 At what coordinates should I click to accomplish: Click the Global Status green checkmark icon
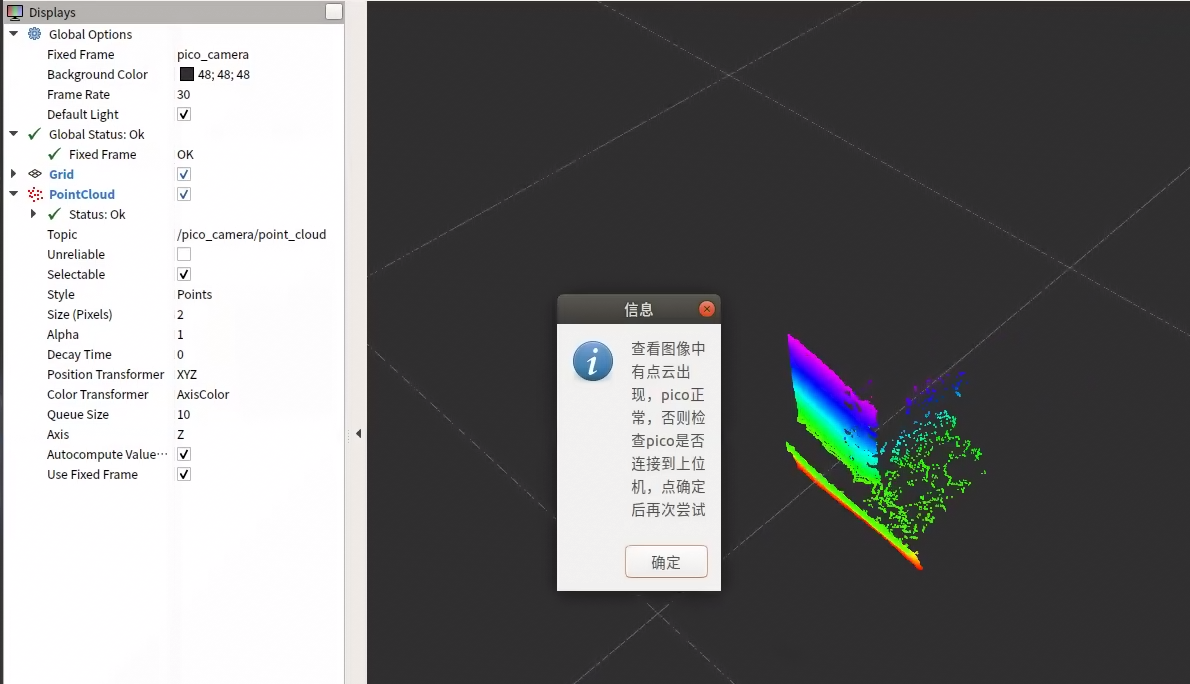click(35, 134)
